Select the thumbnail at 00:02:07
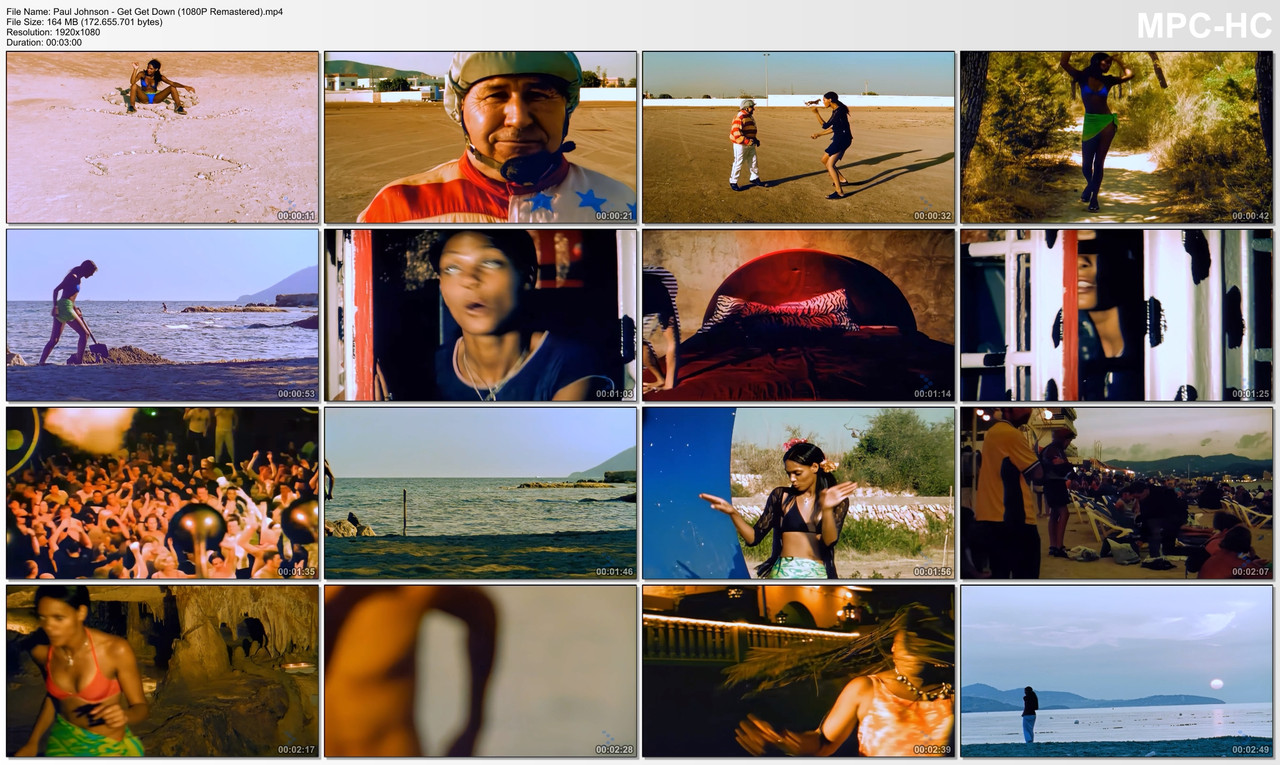Screen dimensions: 1280x765 point(1117,493)
